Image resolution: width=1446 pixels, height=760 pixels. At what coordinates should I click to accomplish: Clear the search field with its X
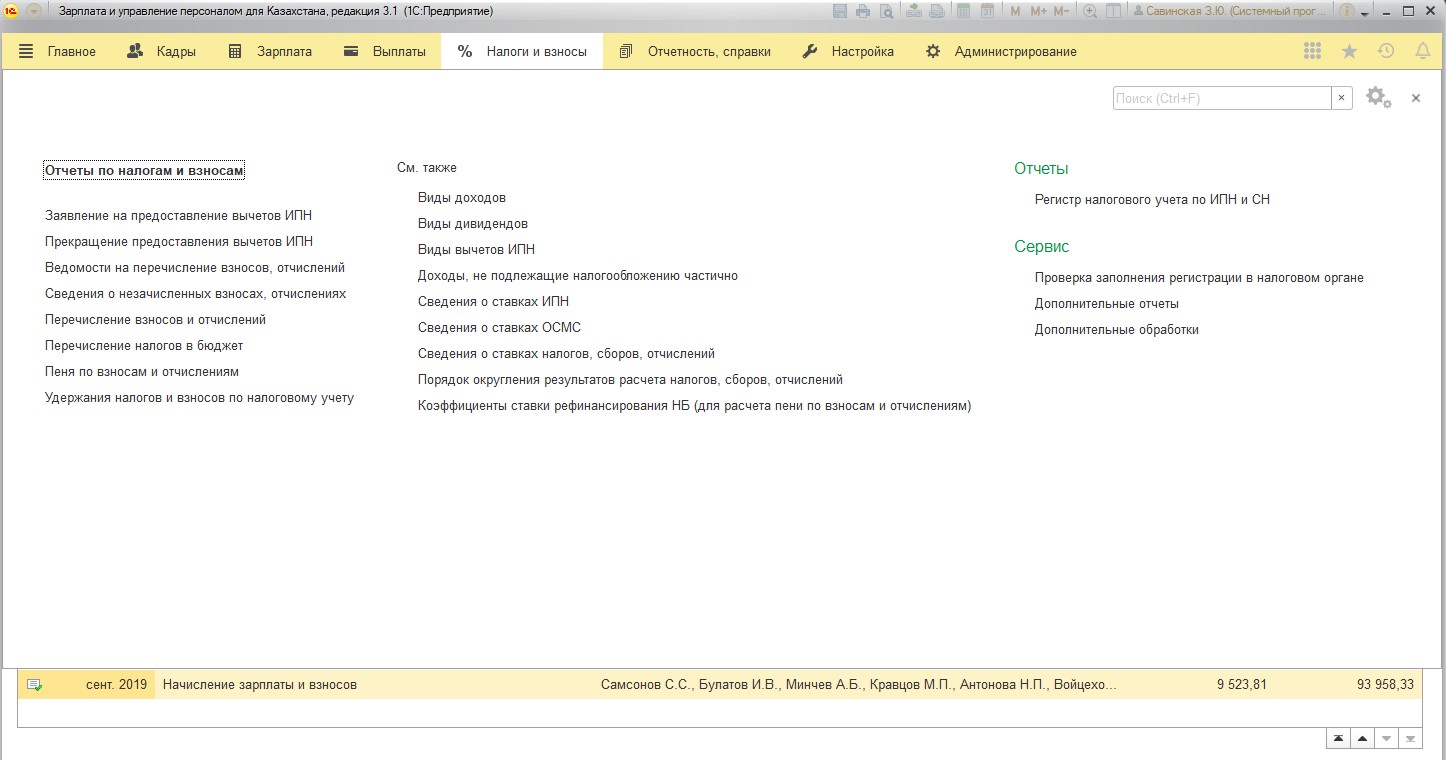point(1341,98)
